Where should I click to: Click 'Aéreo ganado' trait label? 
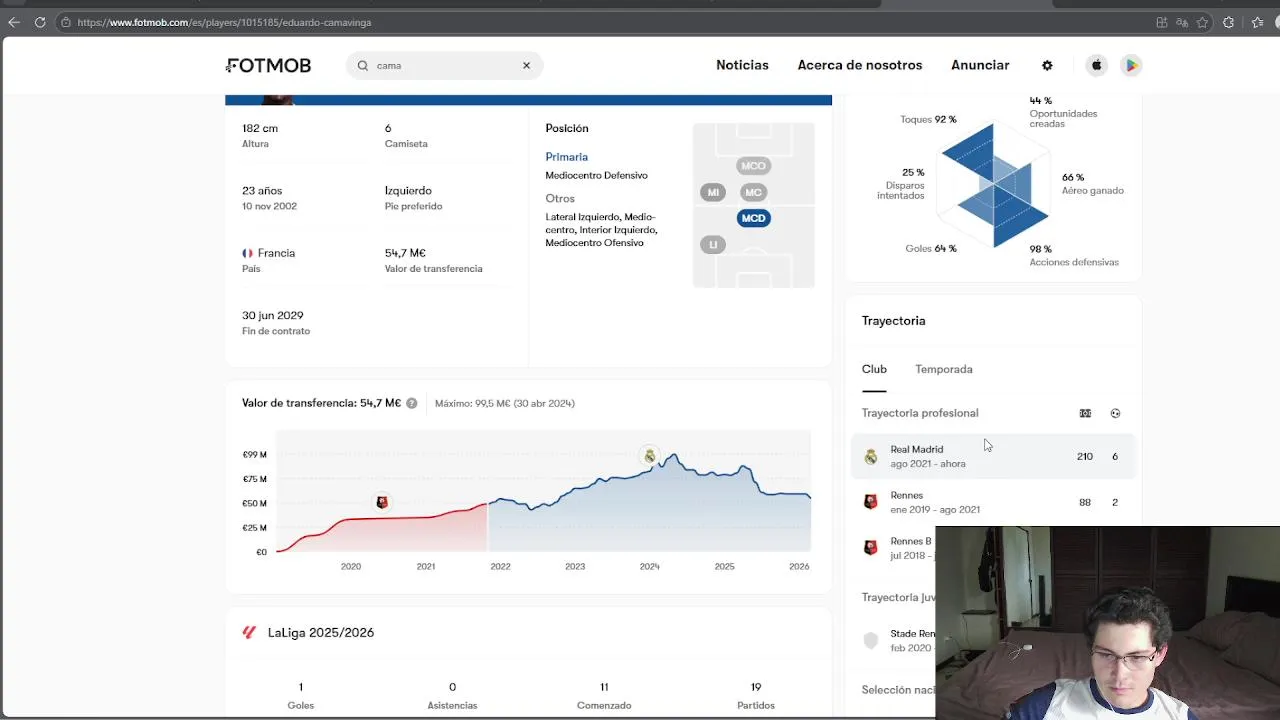pos(1093,190)
